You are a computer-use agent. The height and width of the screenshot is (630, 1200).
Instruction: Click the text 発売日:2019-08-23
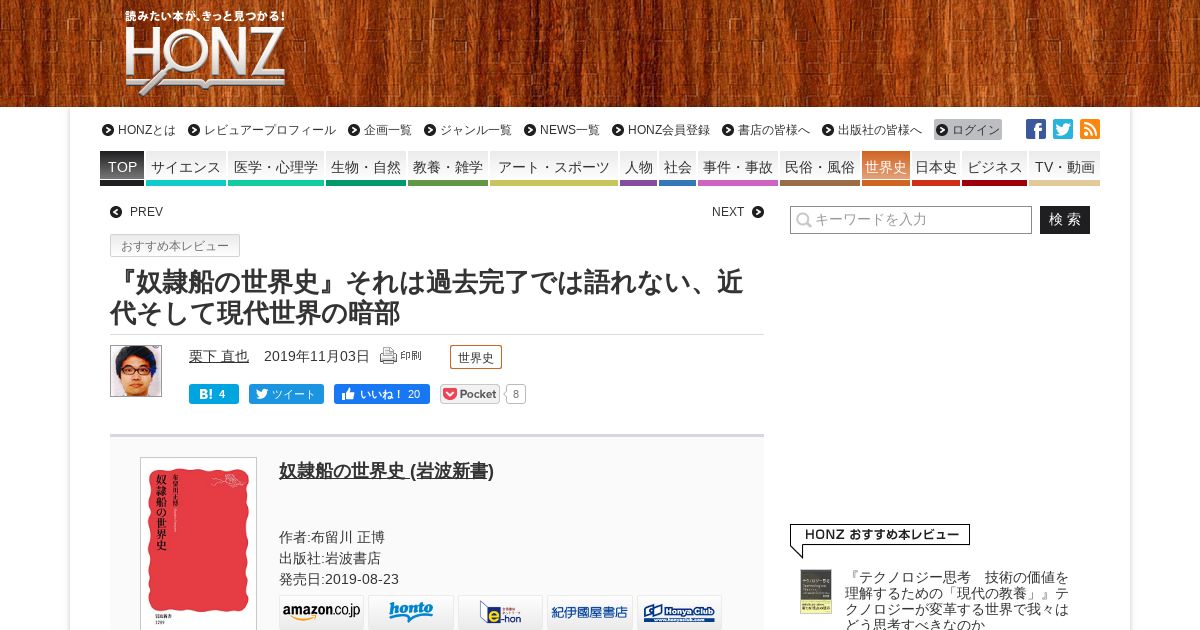pyautogui.click(x=339, y=579)
